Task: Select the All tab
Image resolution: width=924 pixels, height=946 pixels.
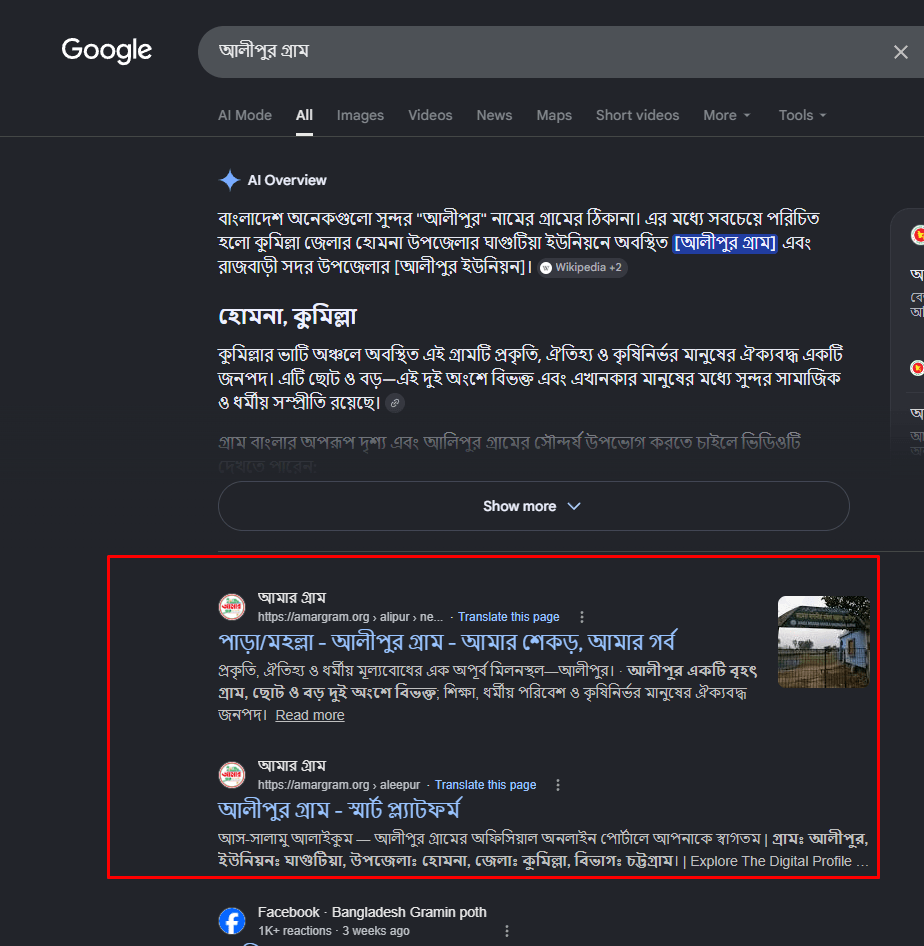Action: (304, 115)
